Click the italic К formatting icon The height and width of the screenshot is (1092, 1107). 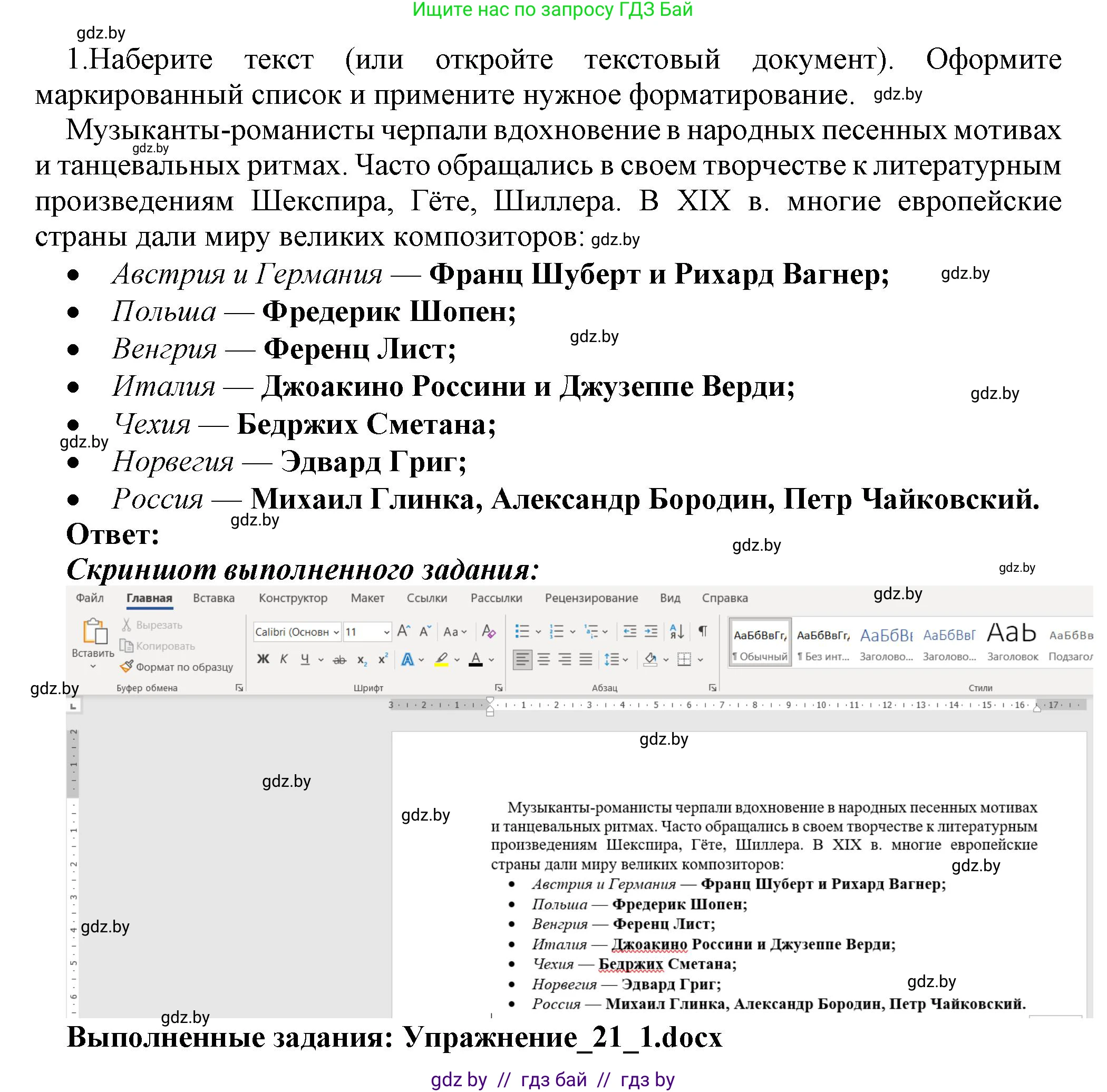point(284,659)
